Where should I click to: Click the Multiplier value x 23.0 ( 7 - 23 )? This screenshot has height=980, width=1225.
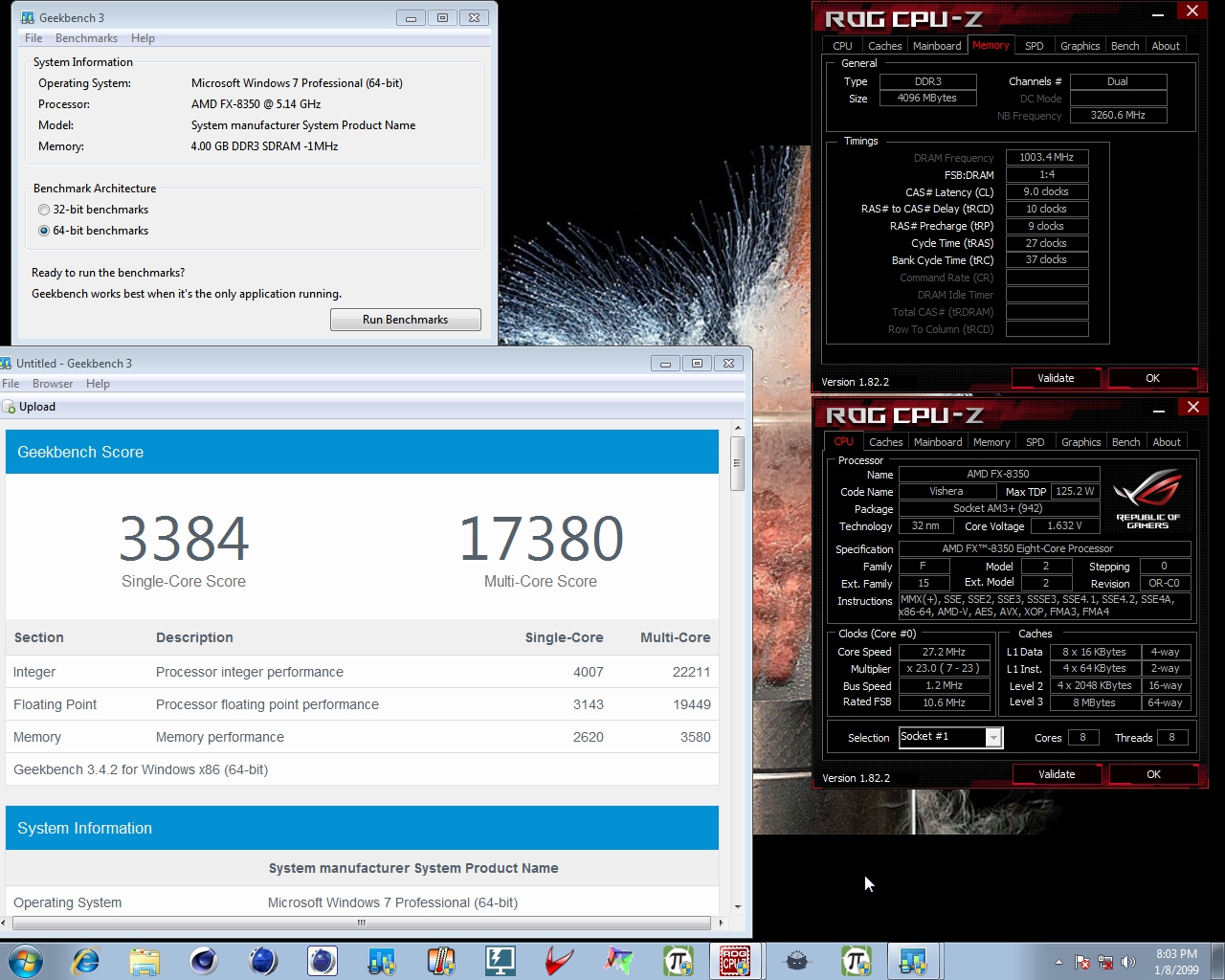click(943, 668)
